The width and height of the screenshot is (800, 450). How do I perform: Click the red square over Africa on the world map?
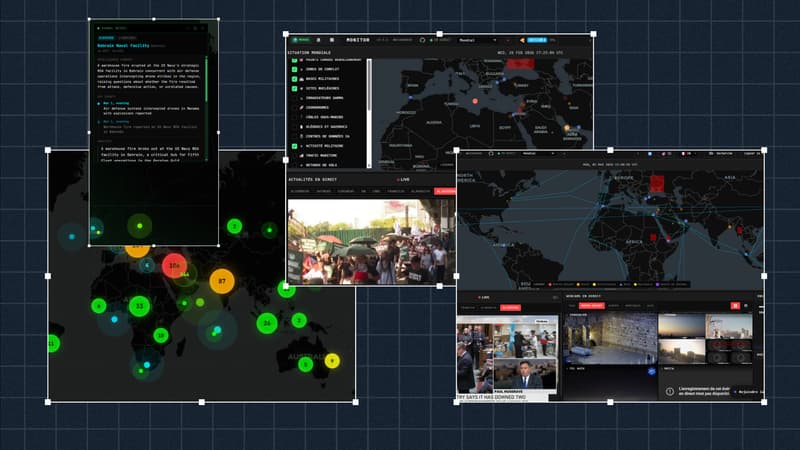[653, 237]
